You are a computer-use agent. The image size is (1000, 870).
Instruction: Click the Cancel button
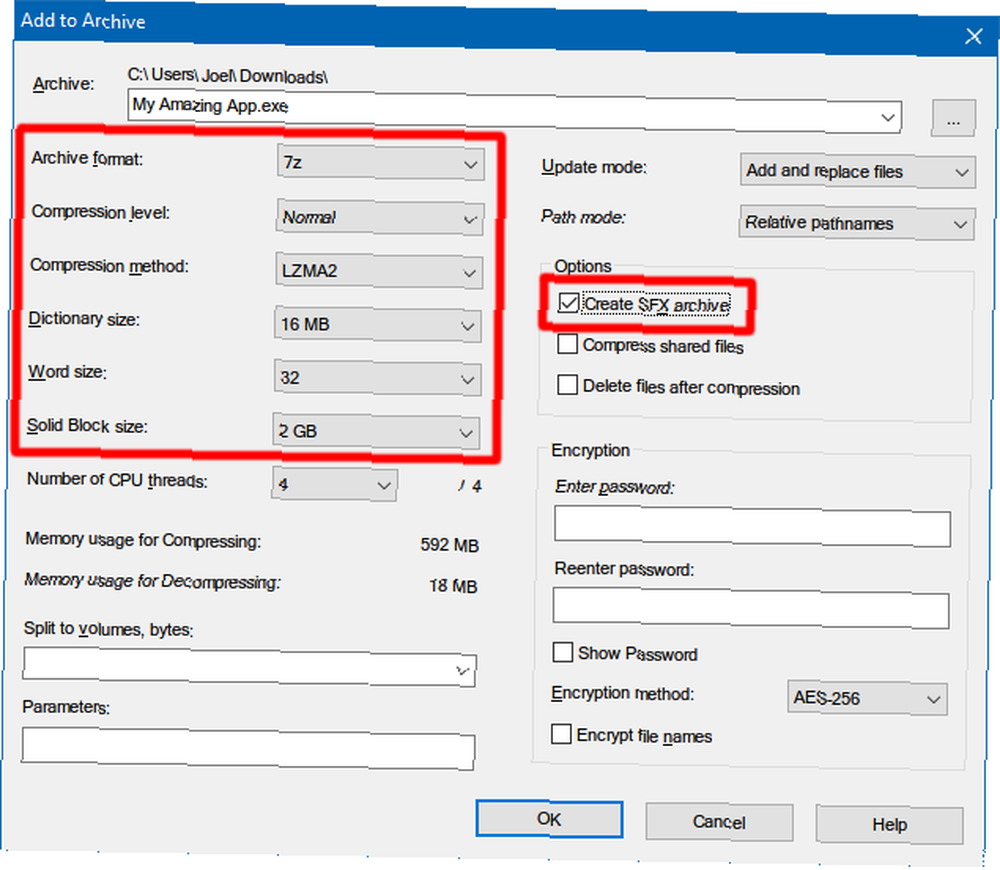[719, 822]
